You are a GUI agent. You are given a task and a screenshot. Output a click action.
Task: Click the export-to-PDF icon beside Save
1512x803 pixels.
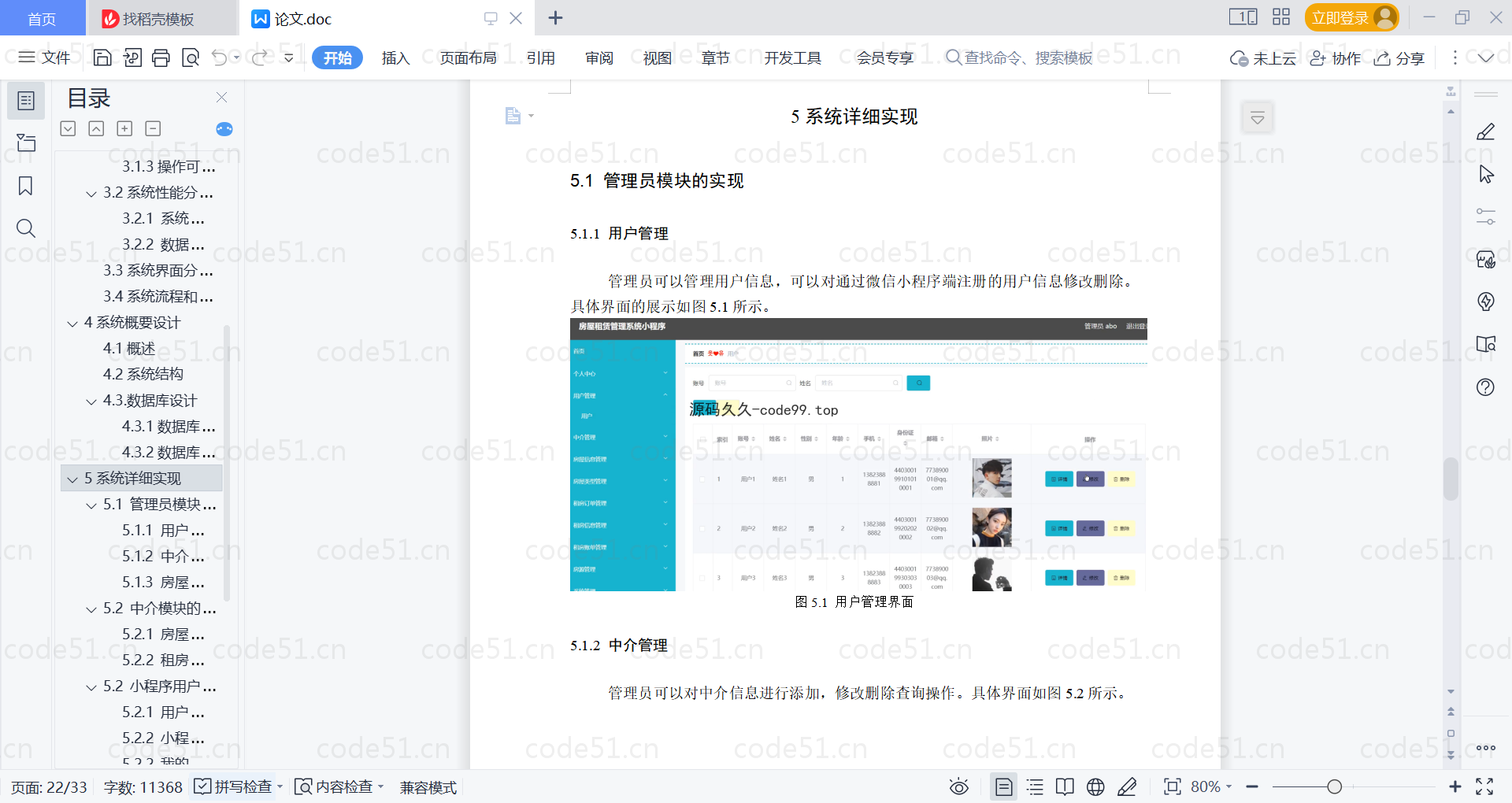[132, 57]
